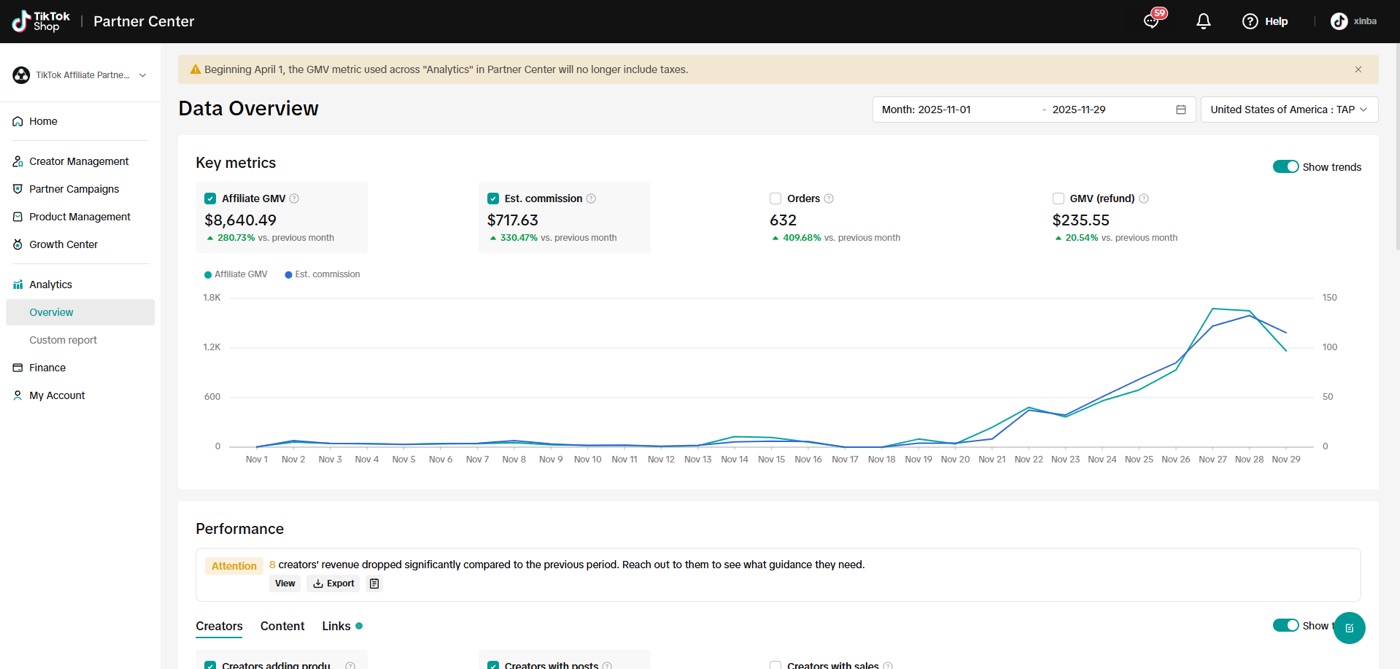
Task: Open the United States of America : TAP dropdown
Action: pyautogui.click(x=1289, y=110)
